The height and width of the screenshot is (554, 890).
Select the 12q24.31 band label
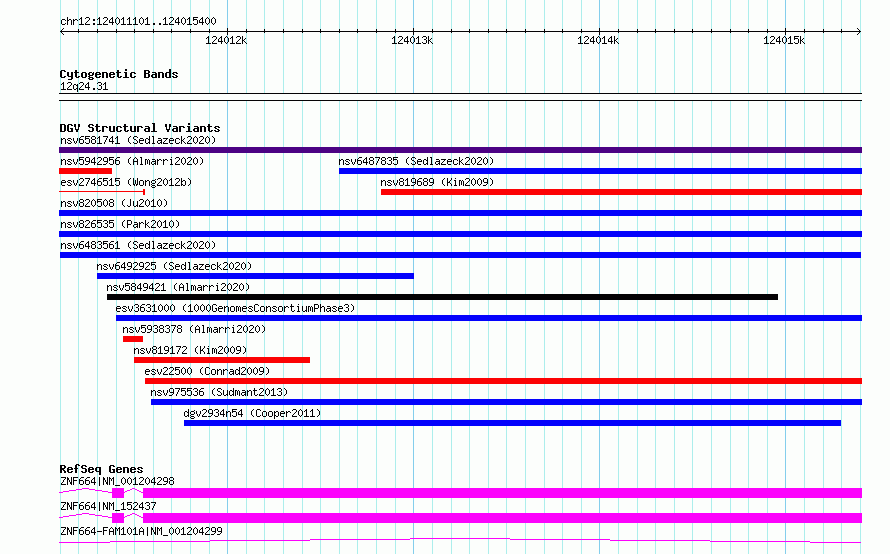point(84,87)
